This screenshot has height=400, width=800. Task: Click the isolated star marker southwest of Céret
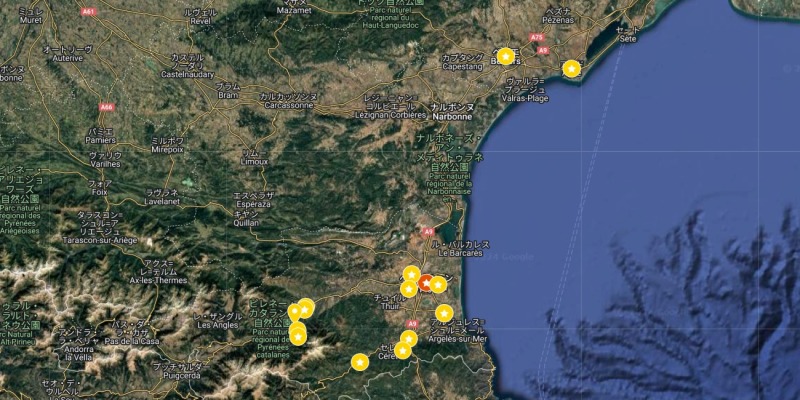[x=359, y=362]
